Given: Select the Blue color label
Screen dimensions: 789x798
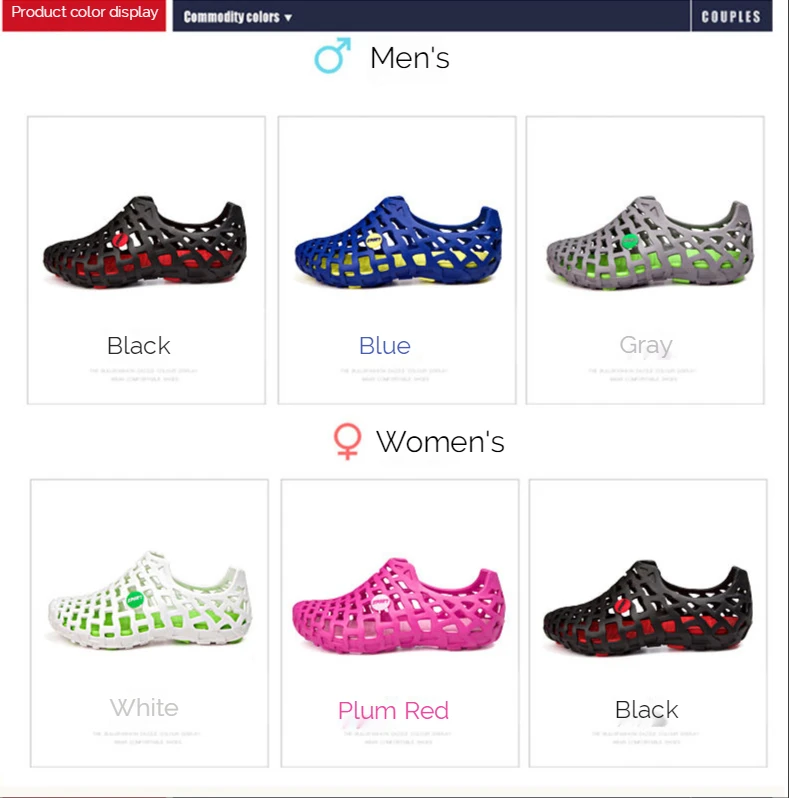Looking at the screenshot, I should click(385, 346).
